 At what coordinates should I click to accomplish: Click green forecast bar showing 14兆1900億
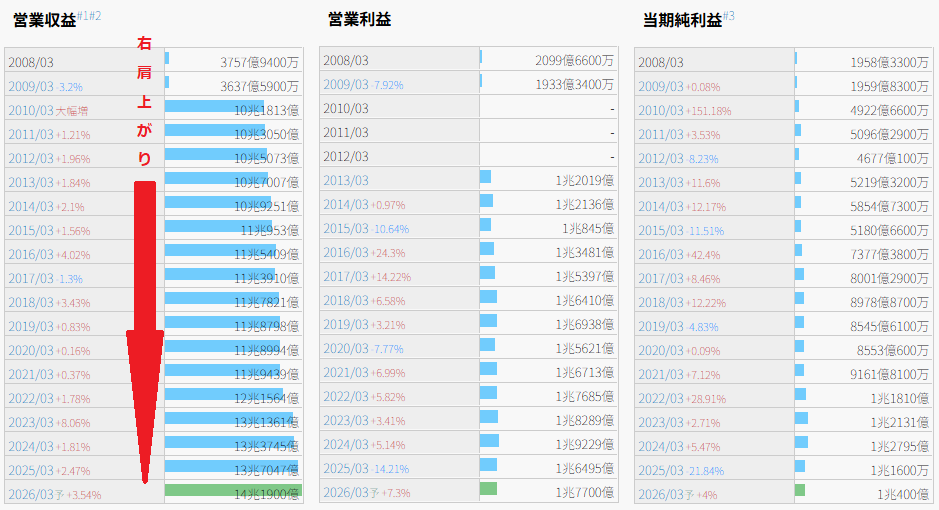232,491
